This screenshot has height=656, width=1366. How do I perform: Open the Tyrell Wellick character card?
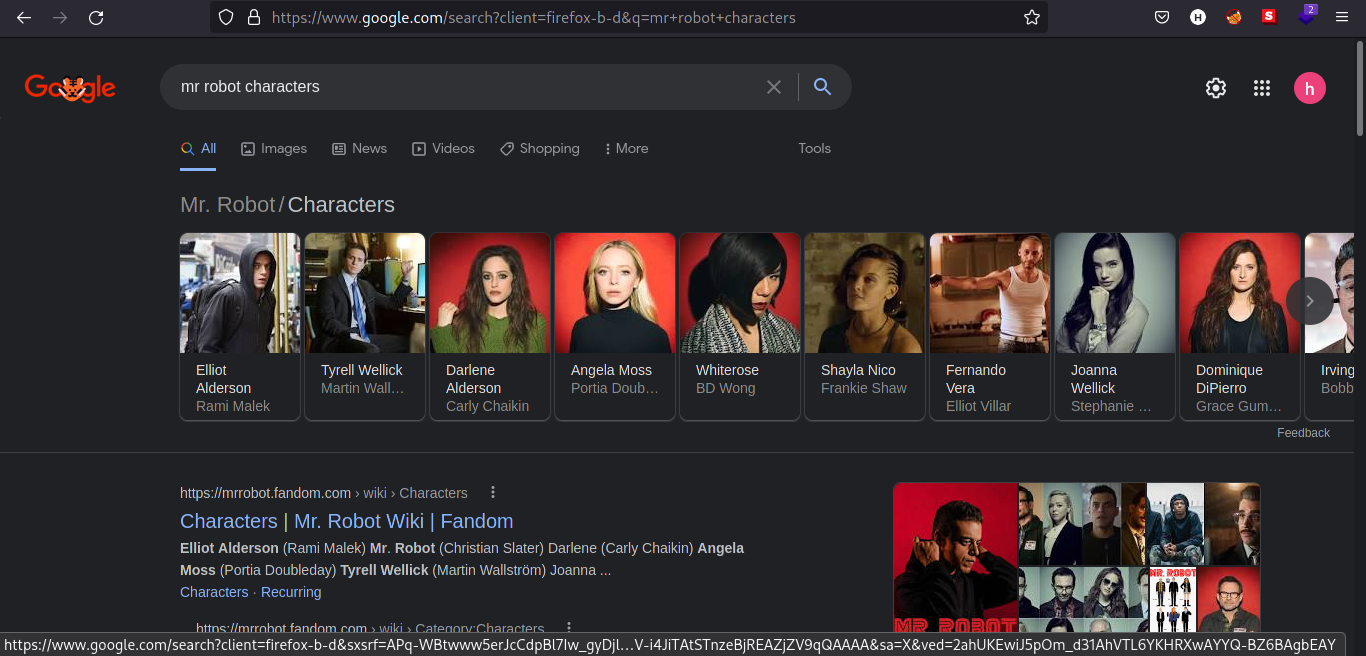(x=365, y=326)
